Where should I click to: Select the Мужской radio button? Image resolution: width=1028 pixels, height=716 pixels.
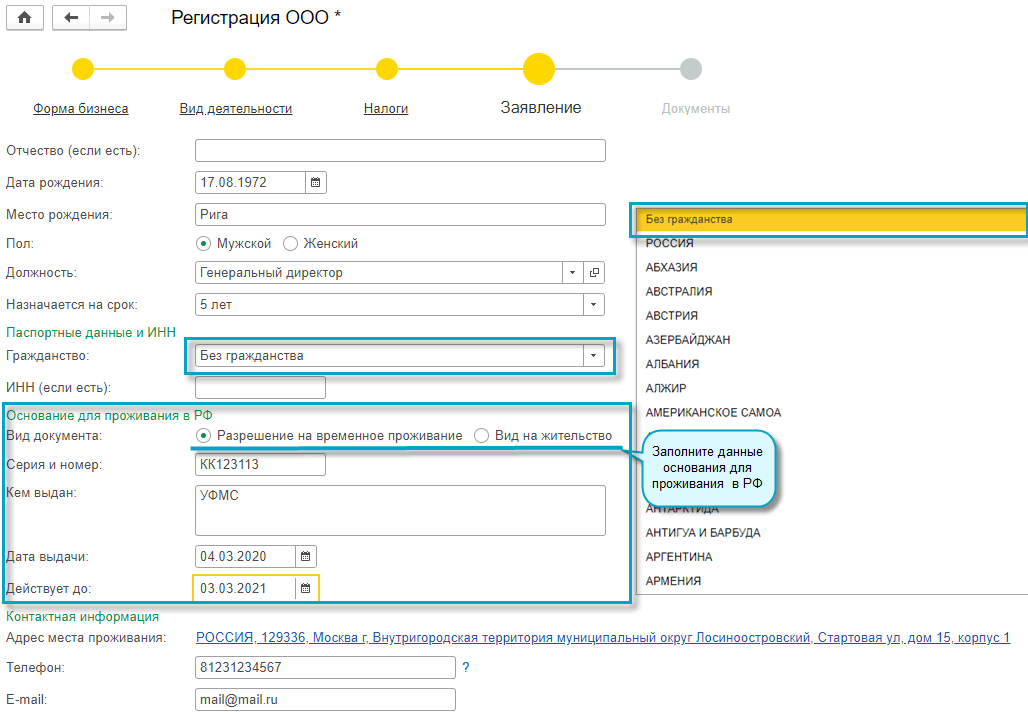204,243
